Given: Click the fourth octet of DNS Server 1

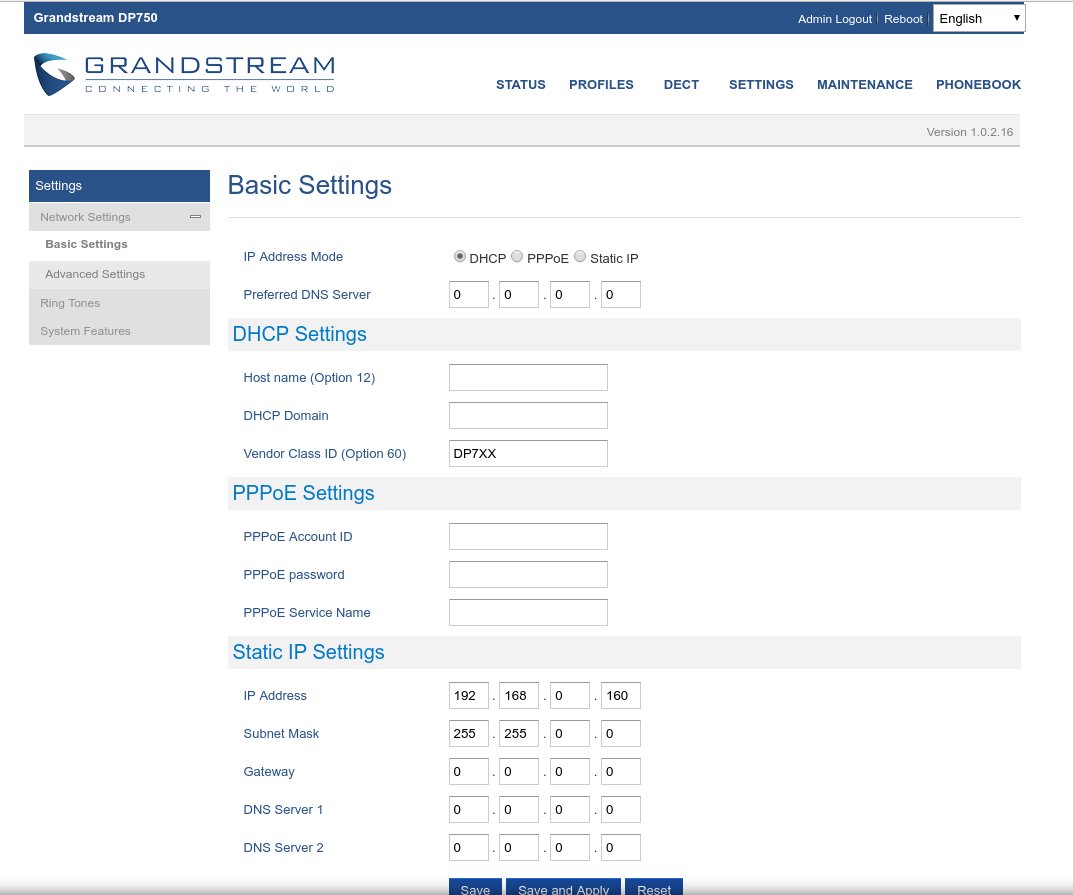Looking at the screenshot, I should [621, 809].
